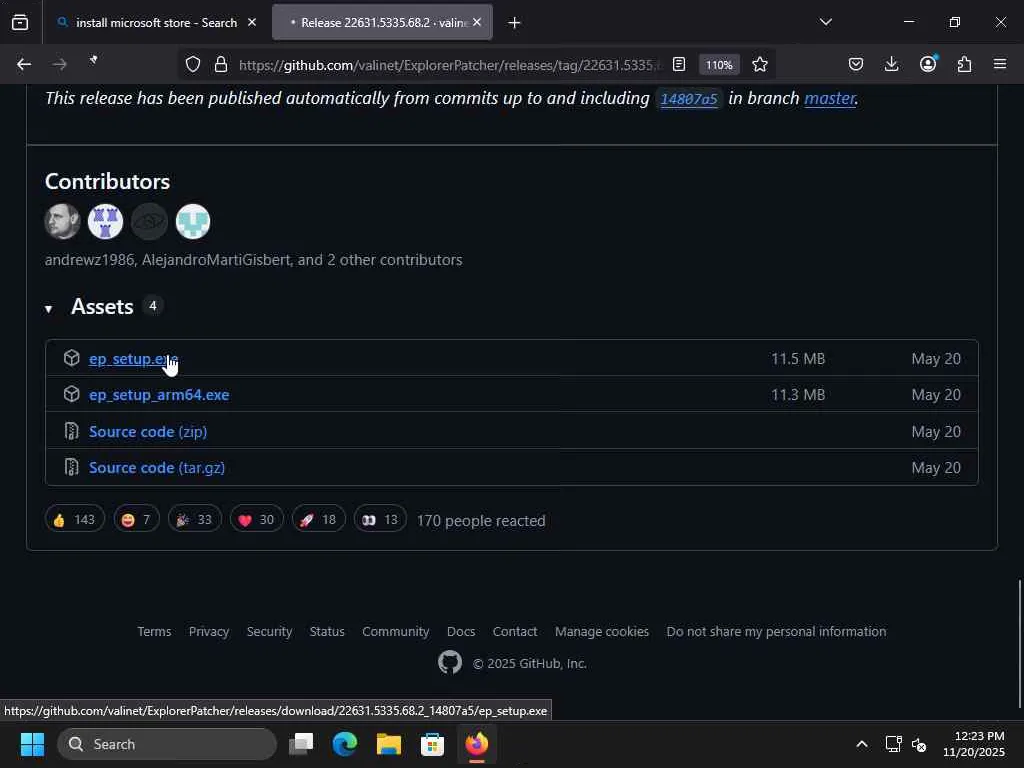Viewport: 1024px width, 768px height.
Task: Bookmark this page with star icon
Action: tap(760, 64)
